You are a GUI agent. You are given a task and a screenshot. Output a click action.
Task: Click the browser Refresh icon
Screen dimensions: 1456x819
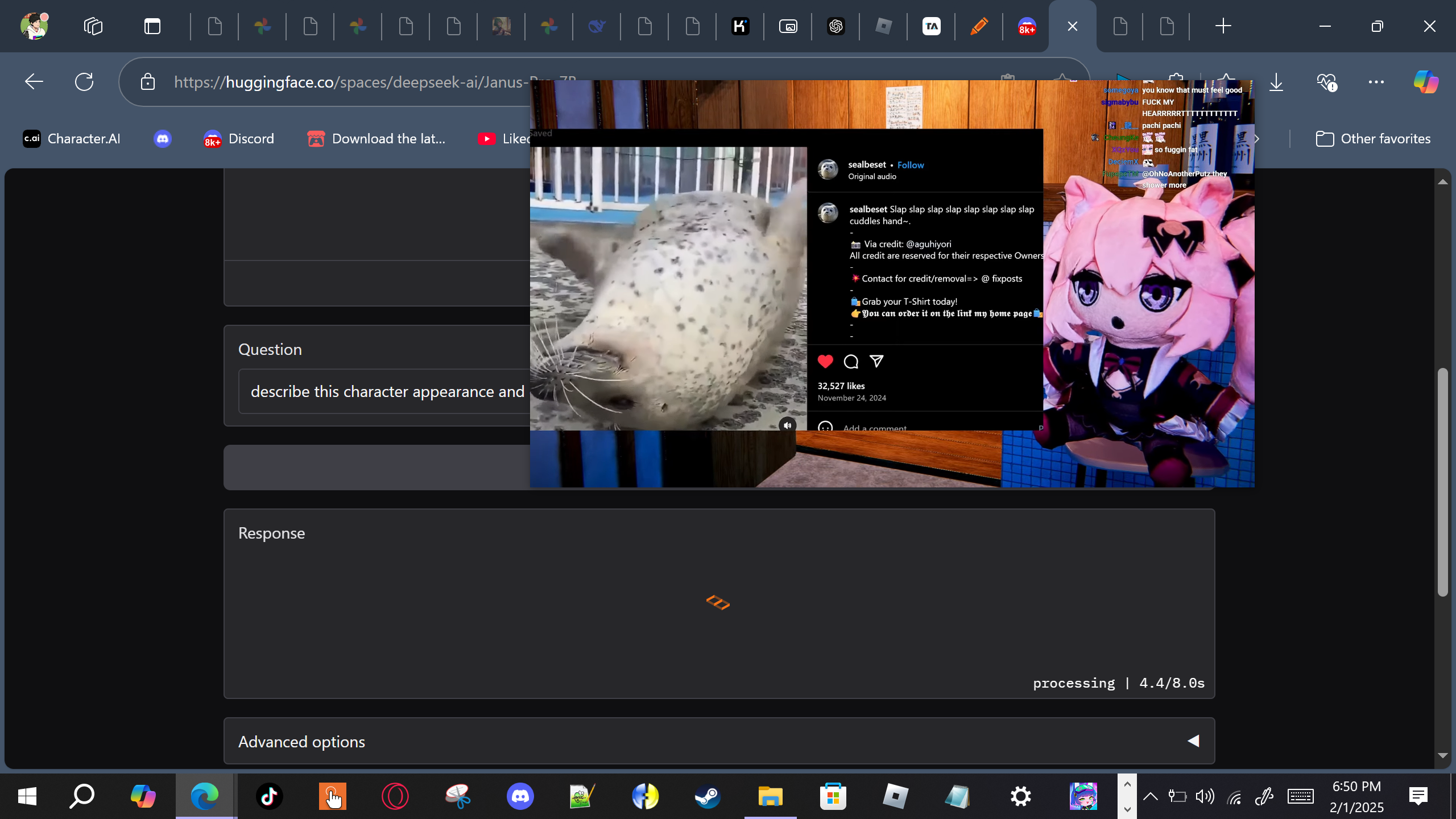click(84, 82)
